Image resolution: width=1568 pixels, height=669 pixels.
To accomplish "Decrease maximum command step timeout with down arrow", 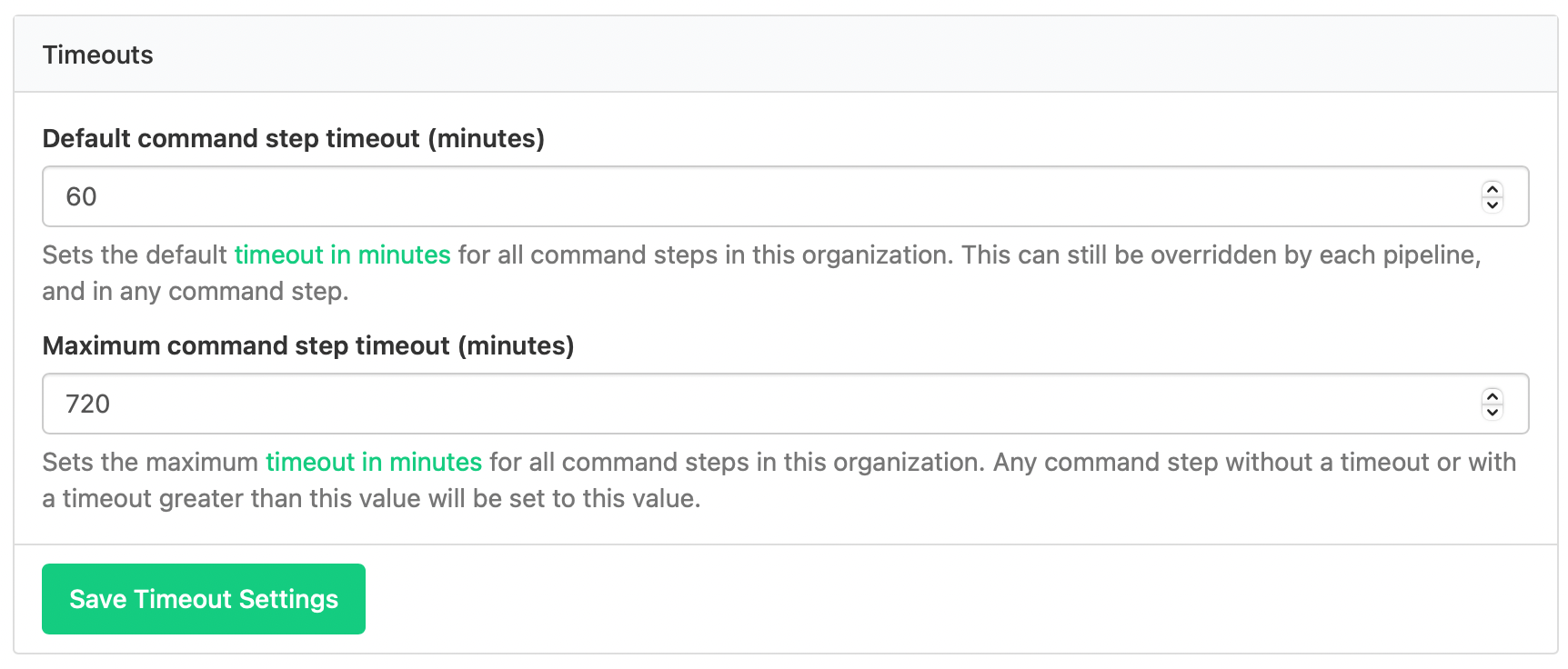I will pos(1492,412).
